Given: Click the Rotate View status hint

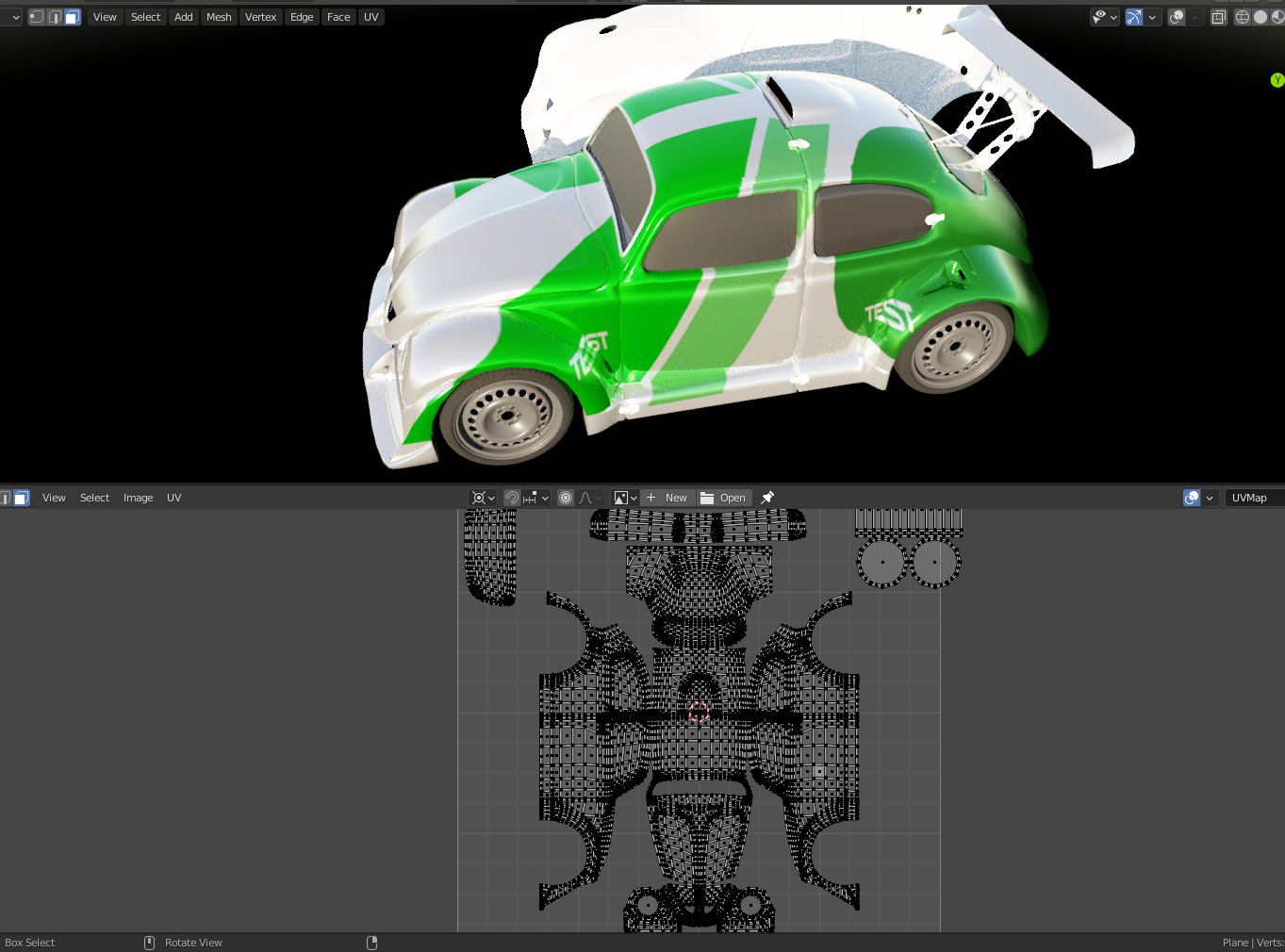Looking at the screenshot, I should pyautogui.click(x=193, y=943).
